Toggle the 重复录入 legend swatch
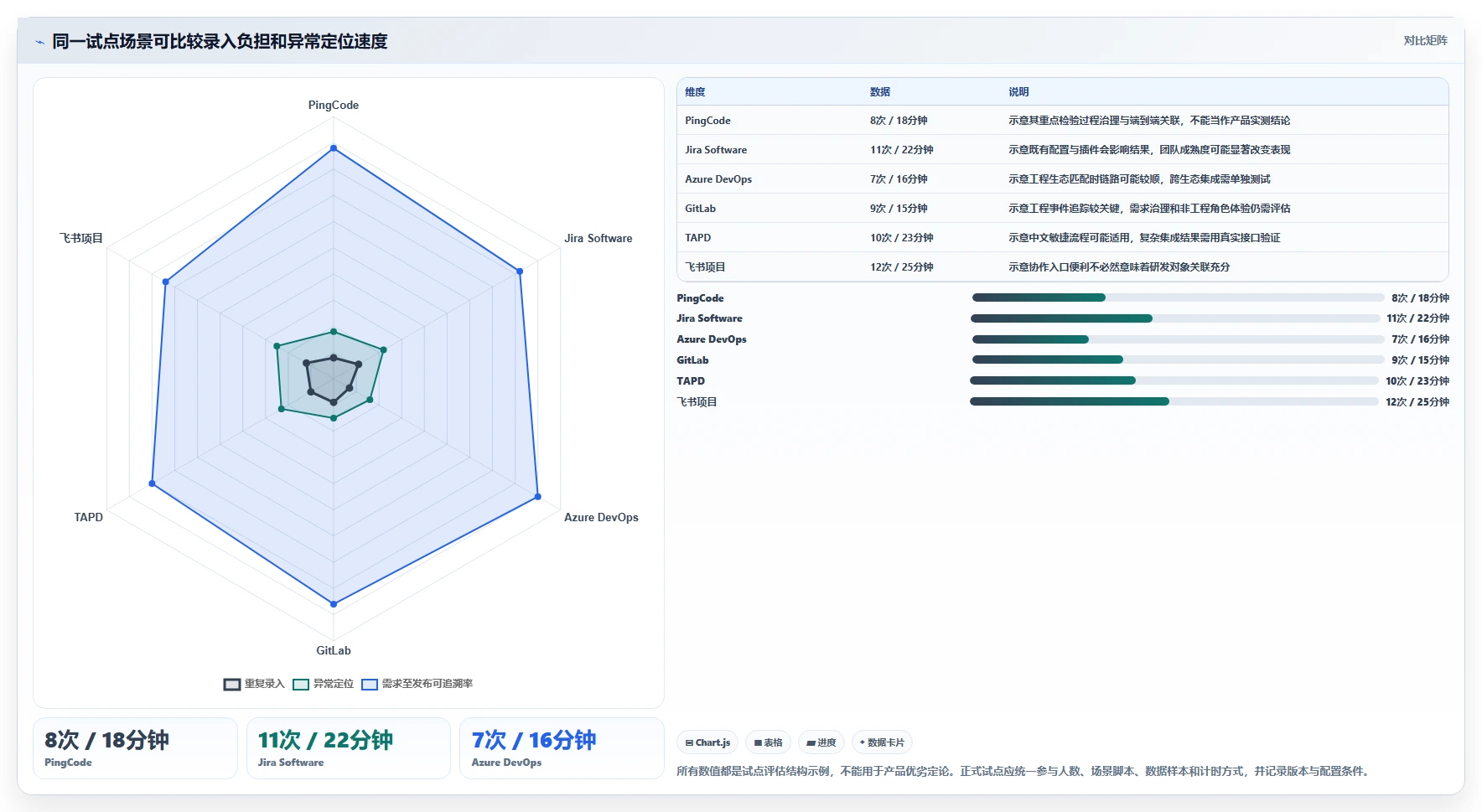 pos(232,684)
